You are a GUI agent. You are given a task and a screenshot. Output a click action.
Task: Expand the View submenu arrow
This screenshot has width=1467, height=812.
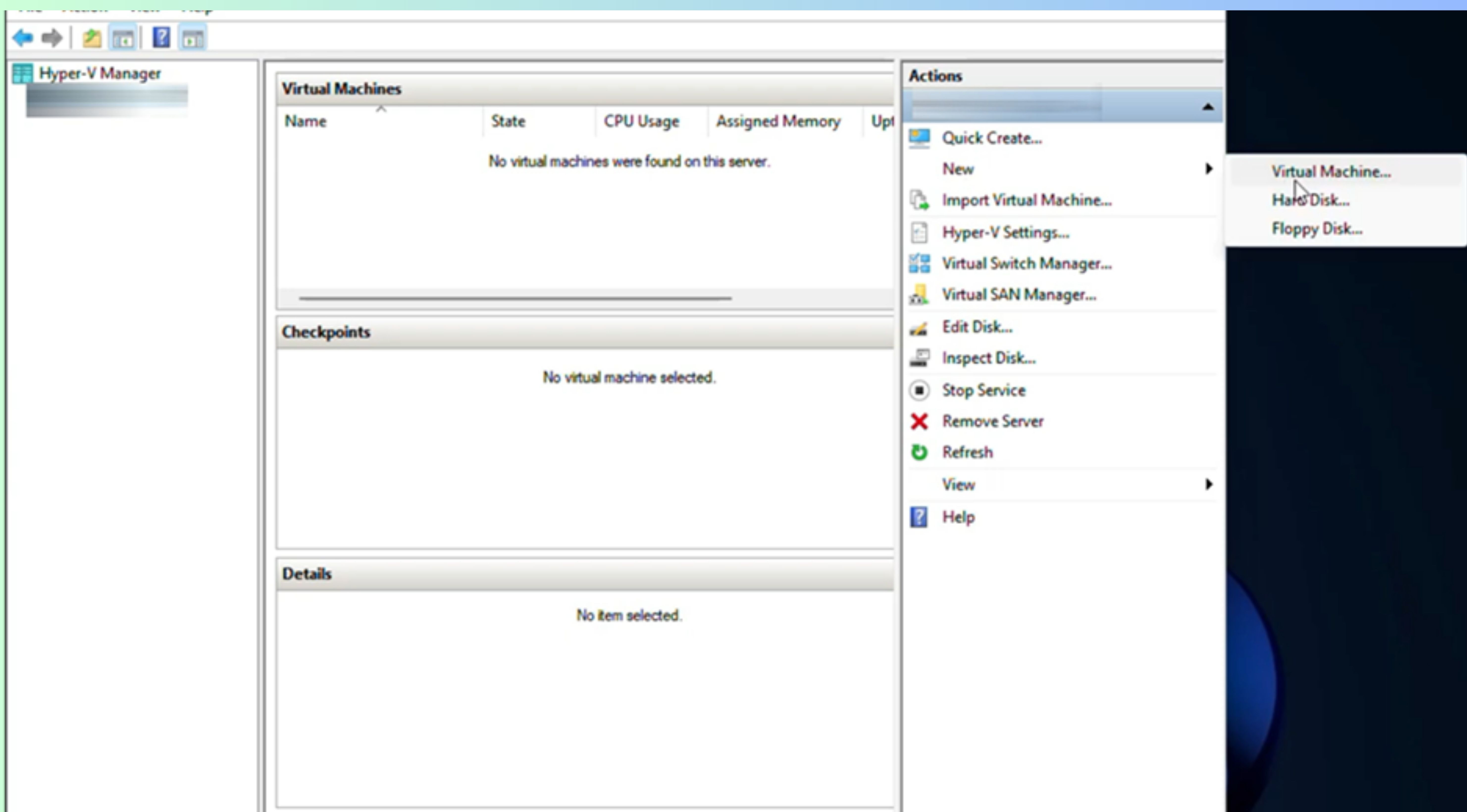(1209, 485)
